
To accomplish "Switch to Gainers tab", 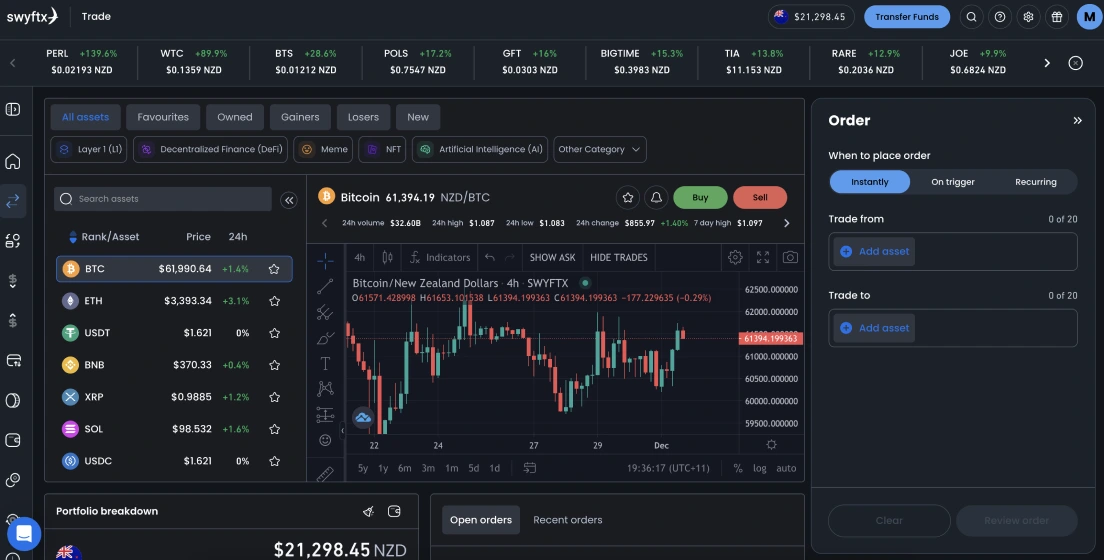I will (300, 117).
